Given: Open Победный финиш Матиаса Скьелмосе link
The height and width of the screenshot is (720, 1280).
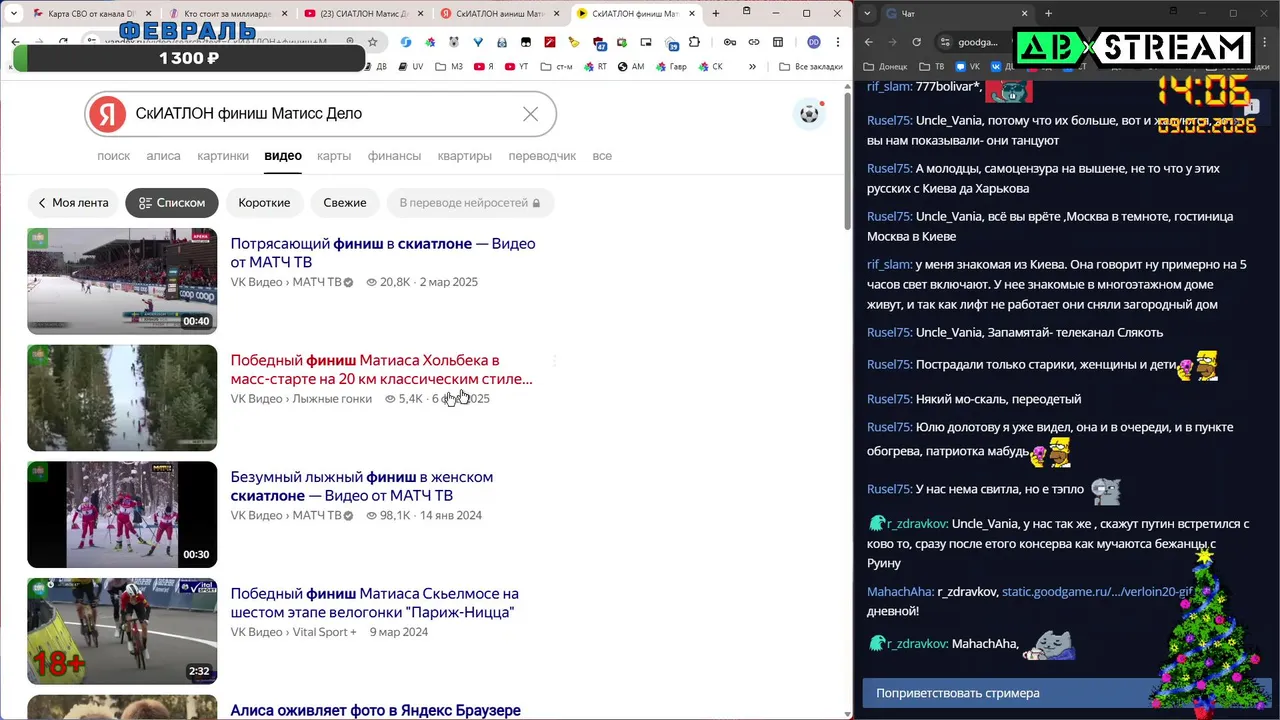Looking at the screenshot, I should [375, 603].
